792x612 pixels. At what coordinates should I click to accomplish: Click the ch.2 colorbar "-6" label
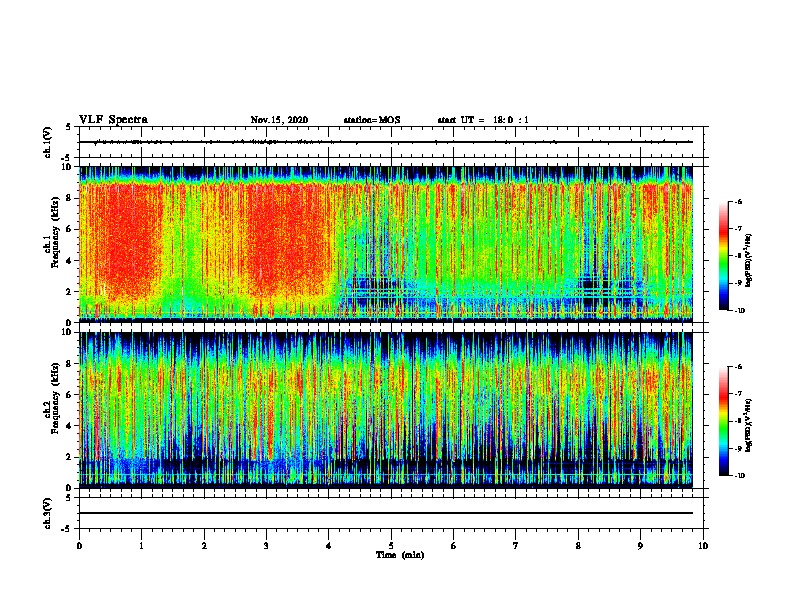pyautogui.click(x=738, y=367)
